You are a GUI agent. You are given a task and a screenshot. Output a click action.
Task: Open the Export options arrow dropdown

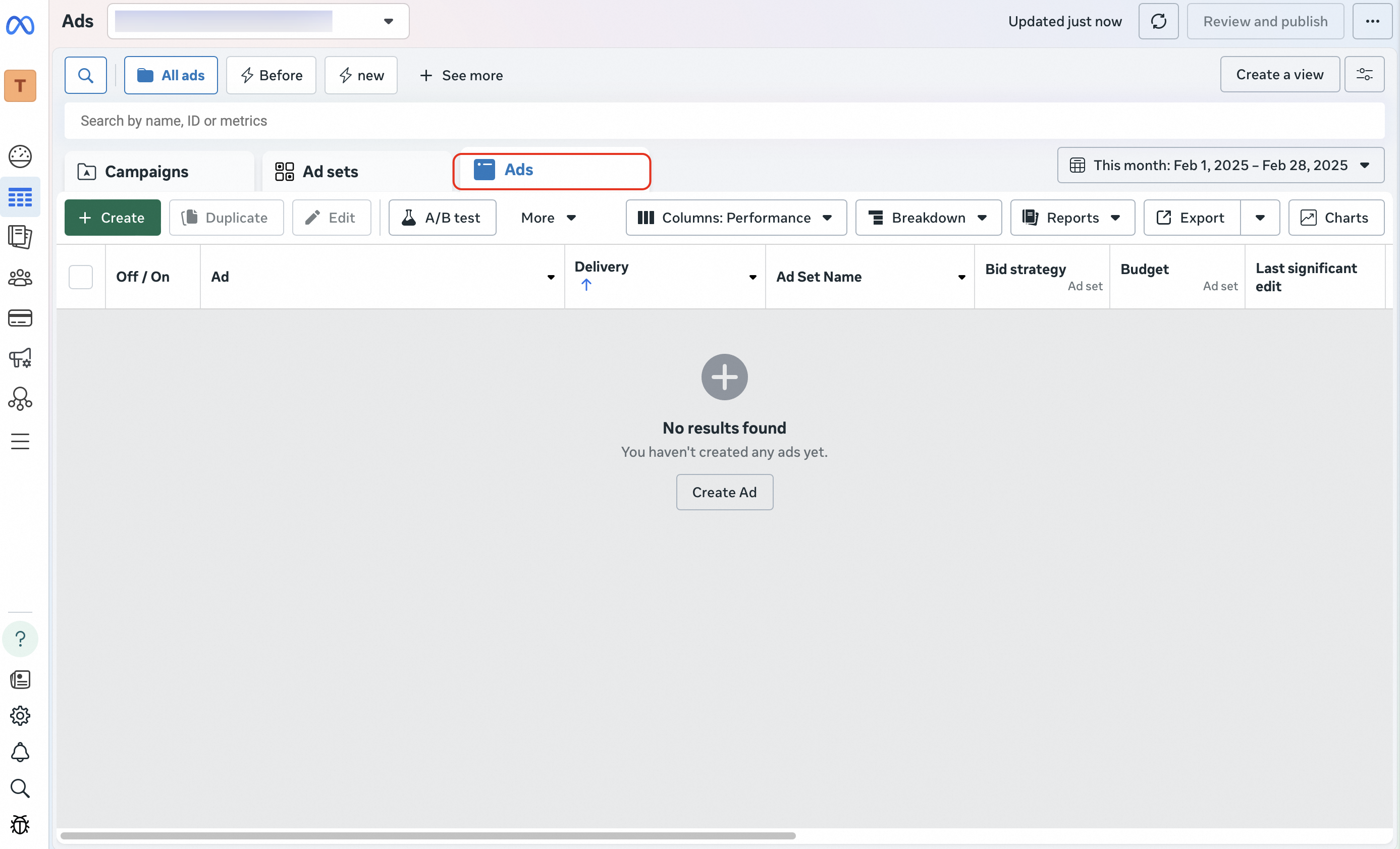click(1260, 218)
